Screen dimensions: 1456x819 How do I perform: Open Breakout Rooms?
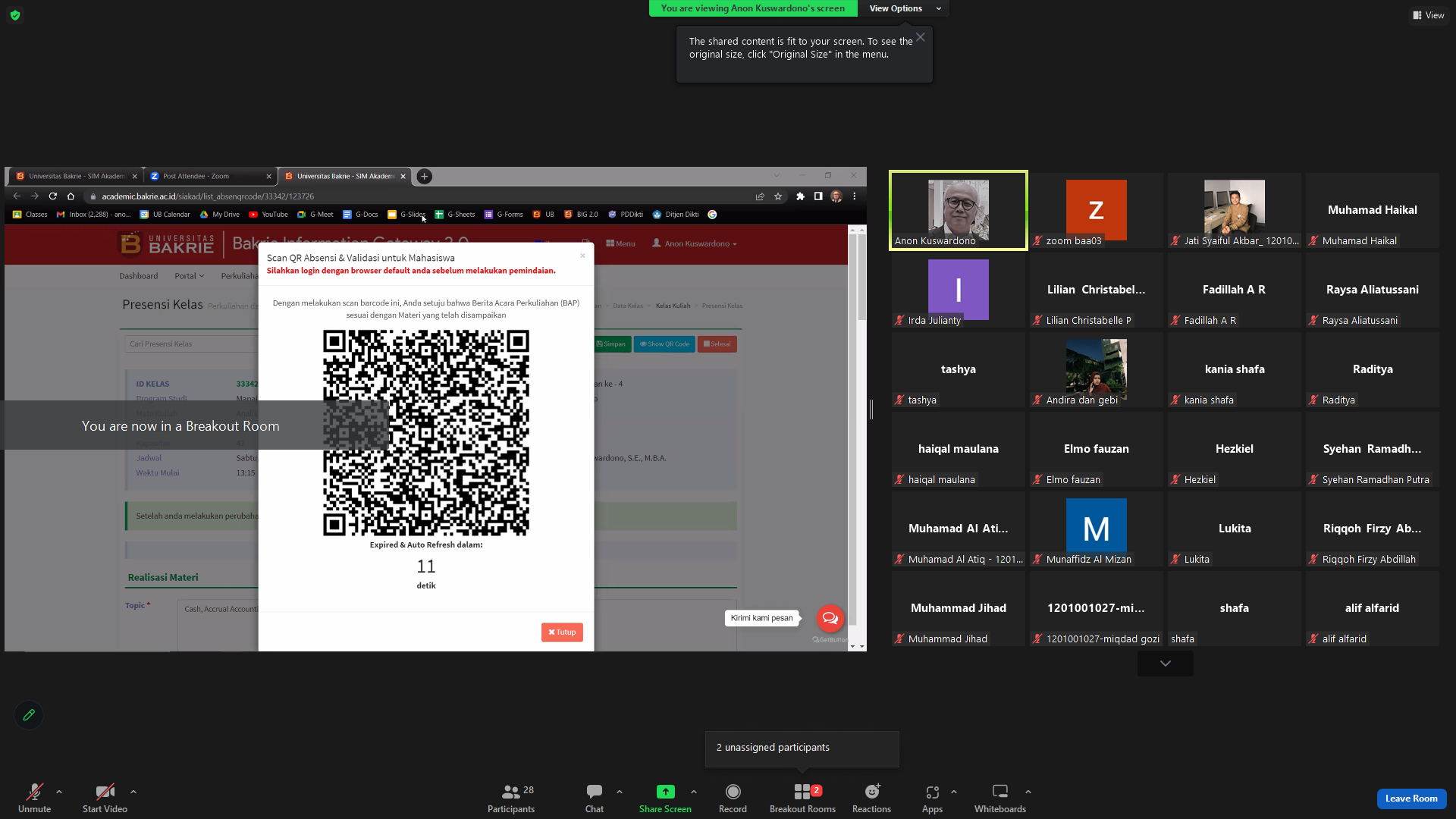coord(802,798)
